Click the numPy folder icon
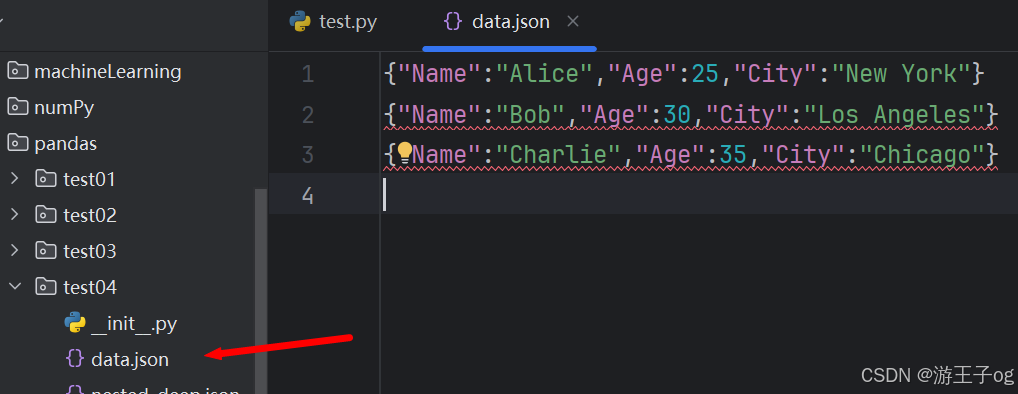Screen dimensions: 1018x394 (x=18, y=107)
